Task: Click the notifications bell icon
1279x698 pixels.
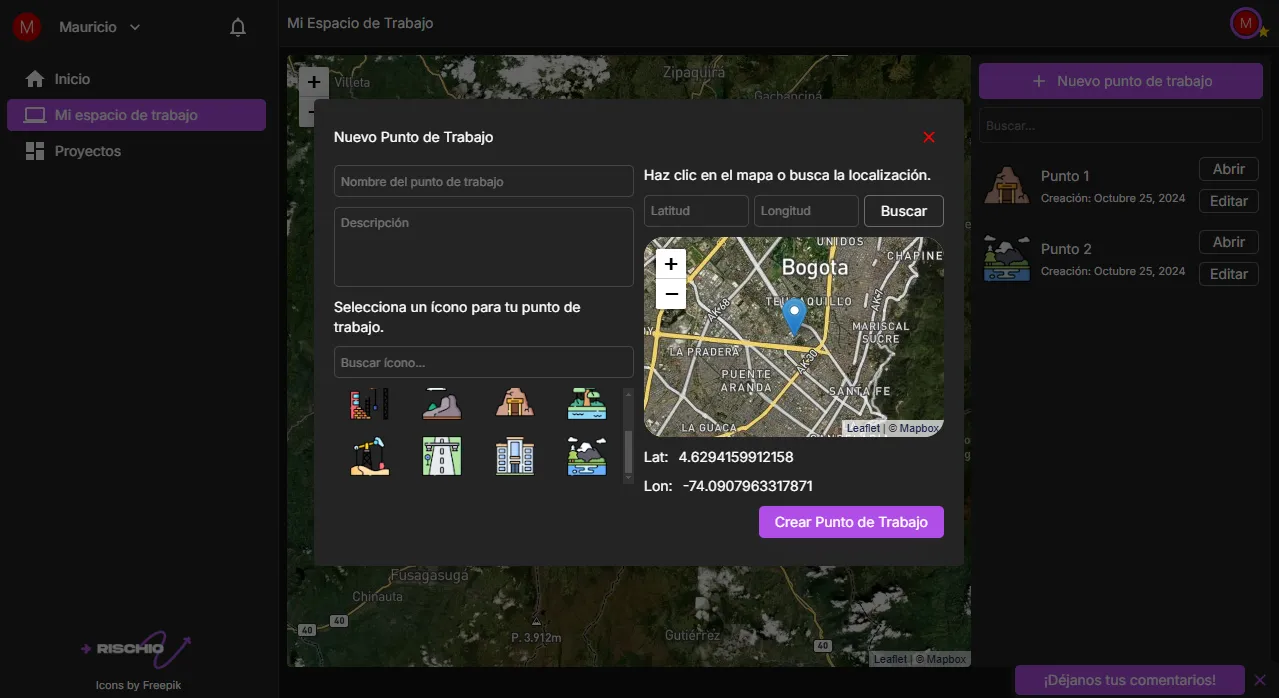Action: tap(238, 28)
